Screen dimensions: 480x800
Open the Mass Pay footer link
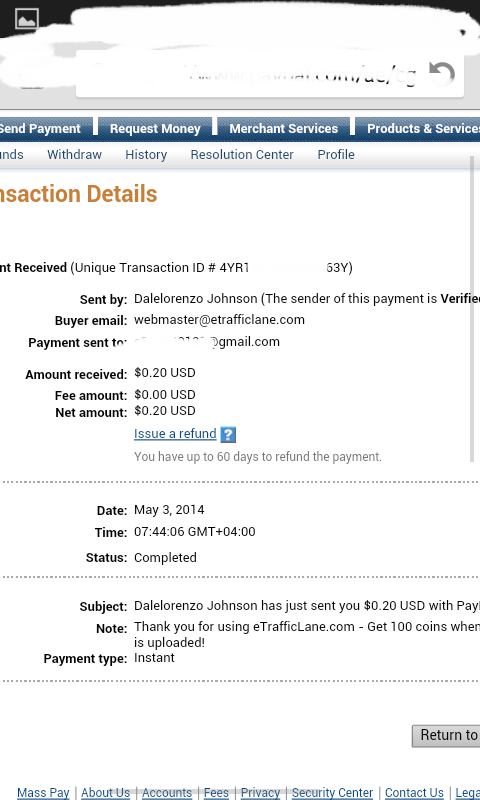[43, 792]
